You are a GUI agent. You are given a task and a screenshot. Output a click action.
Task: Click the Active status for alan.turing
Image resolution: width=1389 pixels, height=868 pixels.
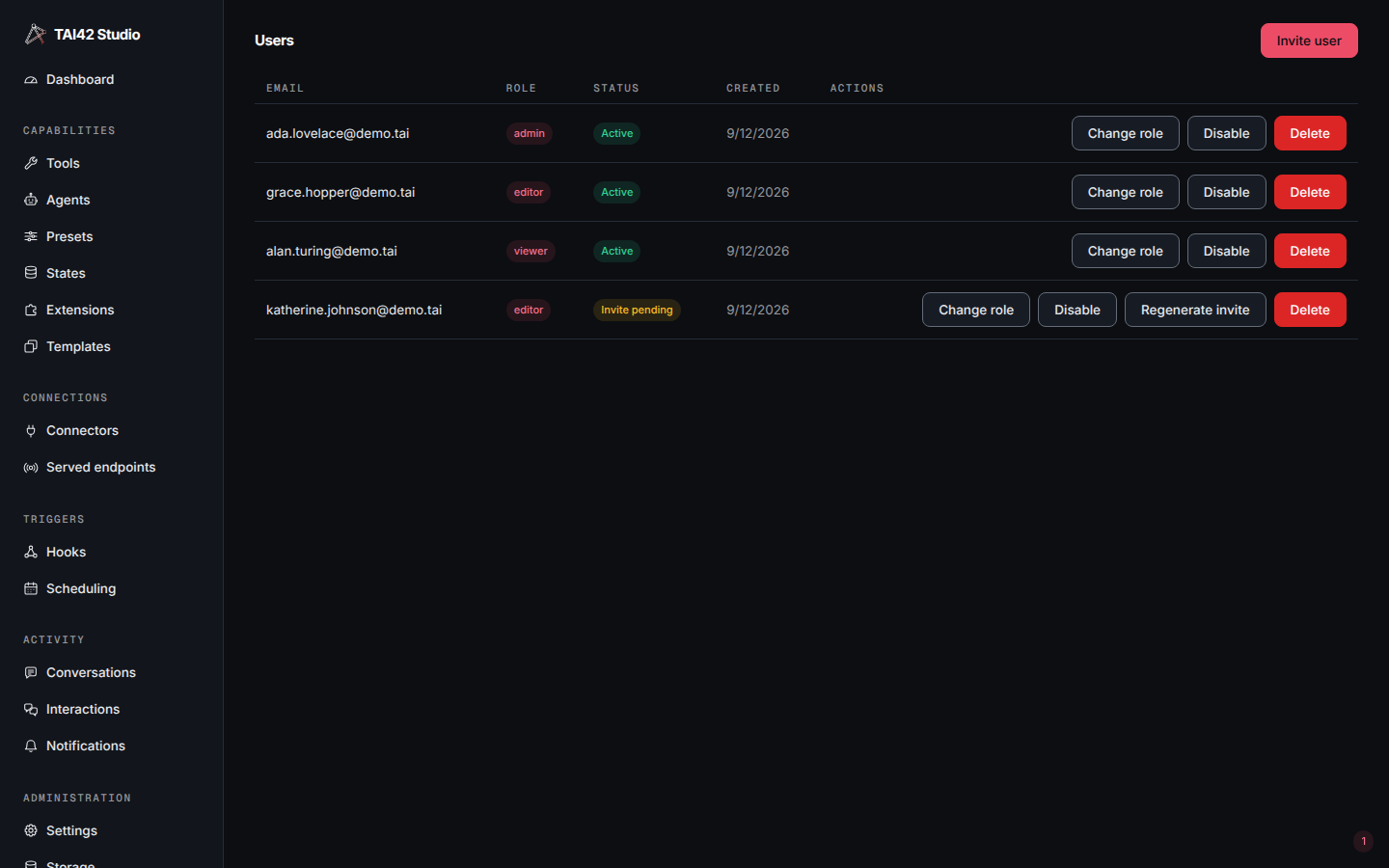click(x=617, y=251)
